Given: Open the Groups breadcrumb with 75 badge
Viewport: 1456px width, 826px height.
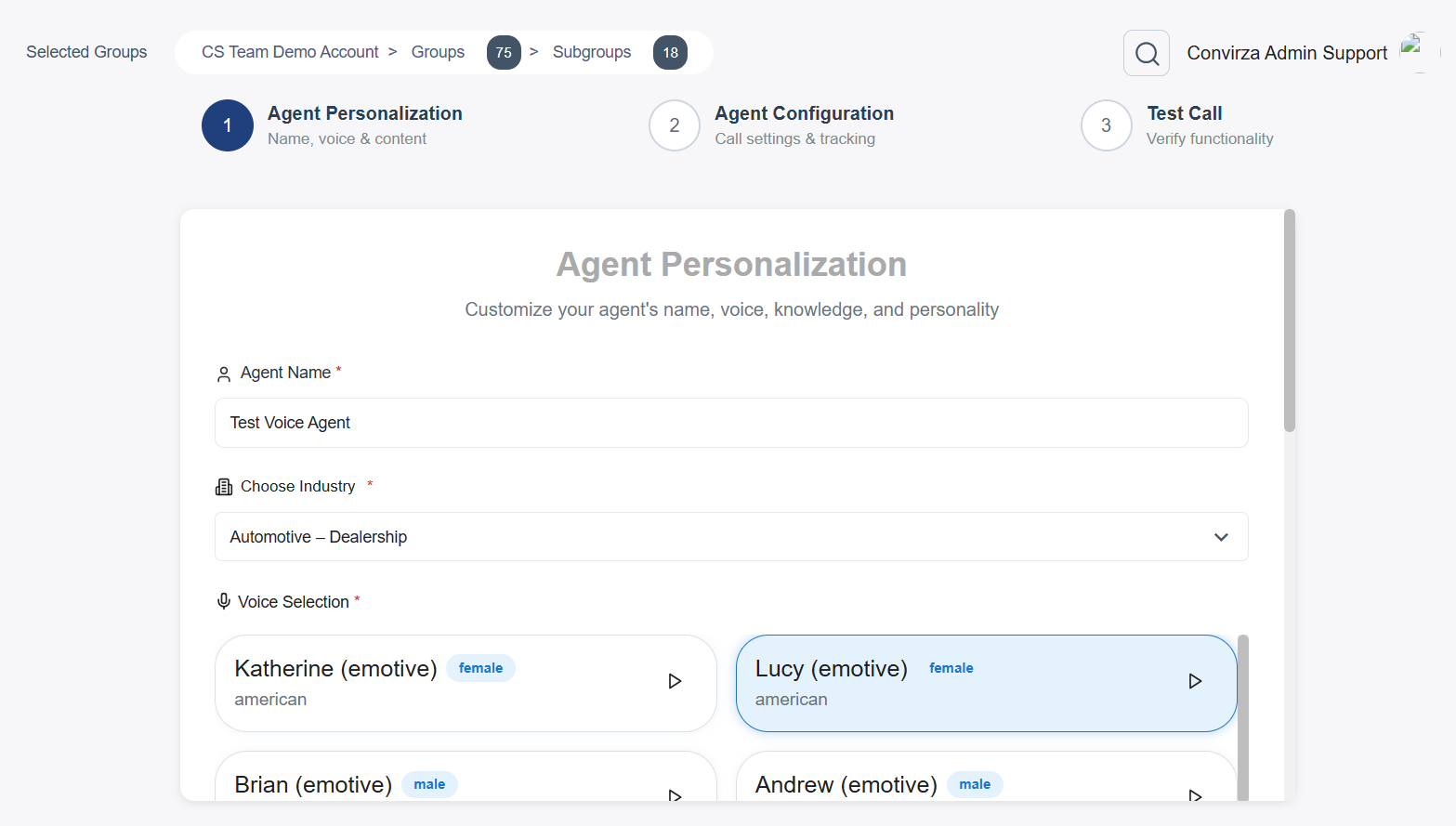Looking at the screenshot, I should (x=439, y=52).
